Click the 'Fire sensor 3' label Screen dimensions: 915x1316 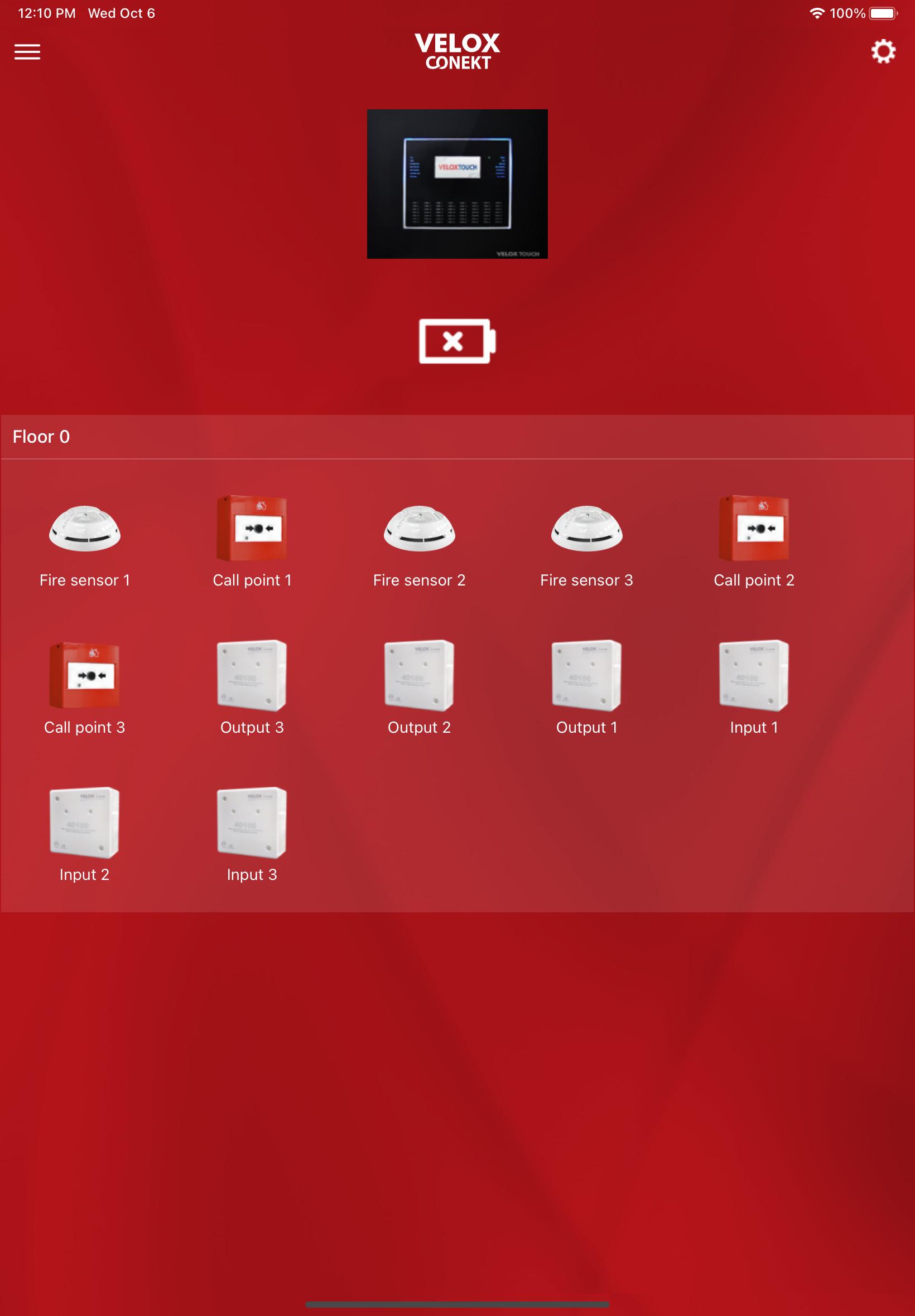tap(586, 580)
